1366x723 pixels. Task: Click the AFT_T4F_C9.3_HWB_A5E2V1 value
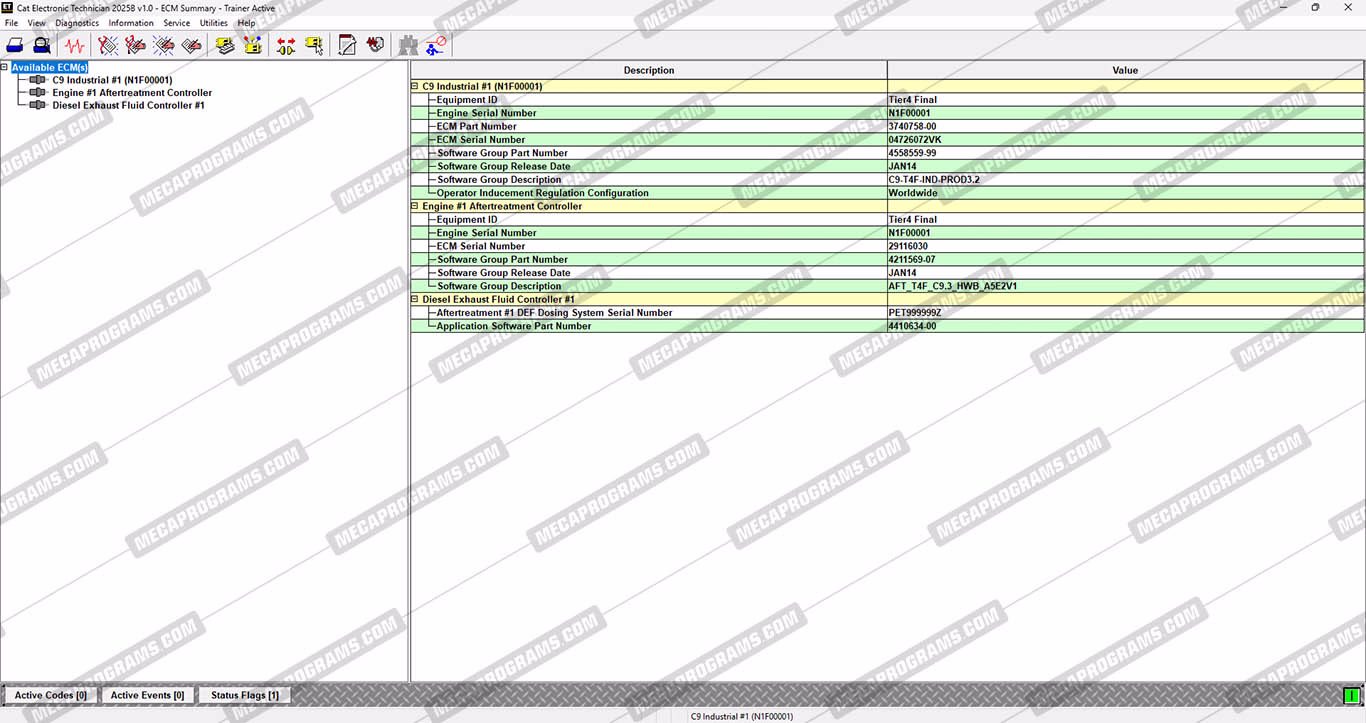(953, 286)
